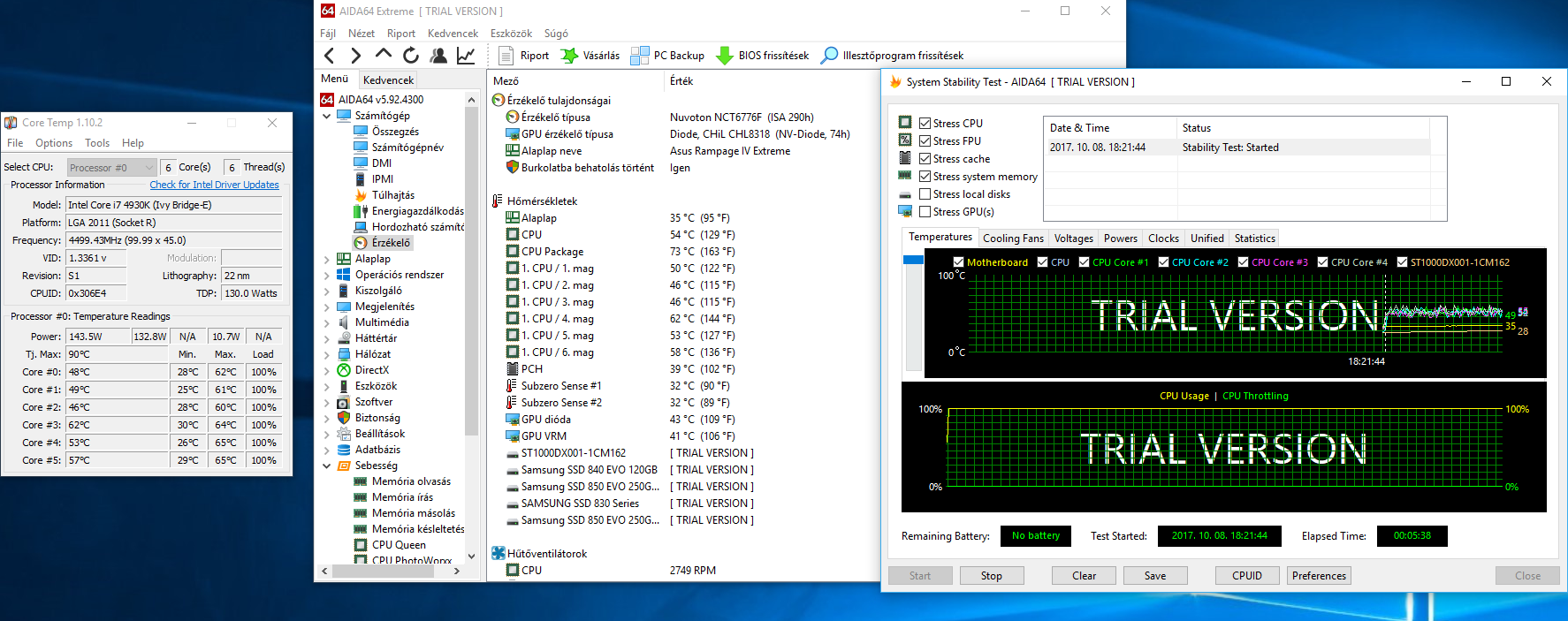1568x621 pixels.
Task: Open Illesztőprogram frissítések driver updates
Action: 892,56
